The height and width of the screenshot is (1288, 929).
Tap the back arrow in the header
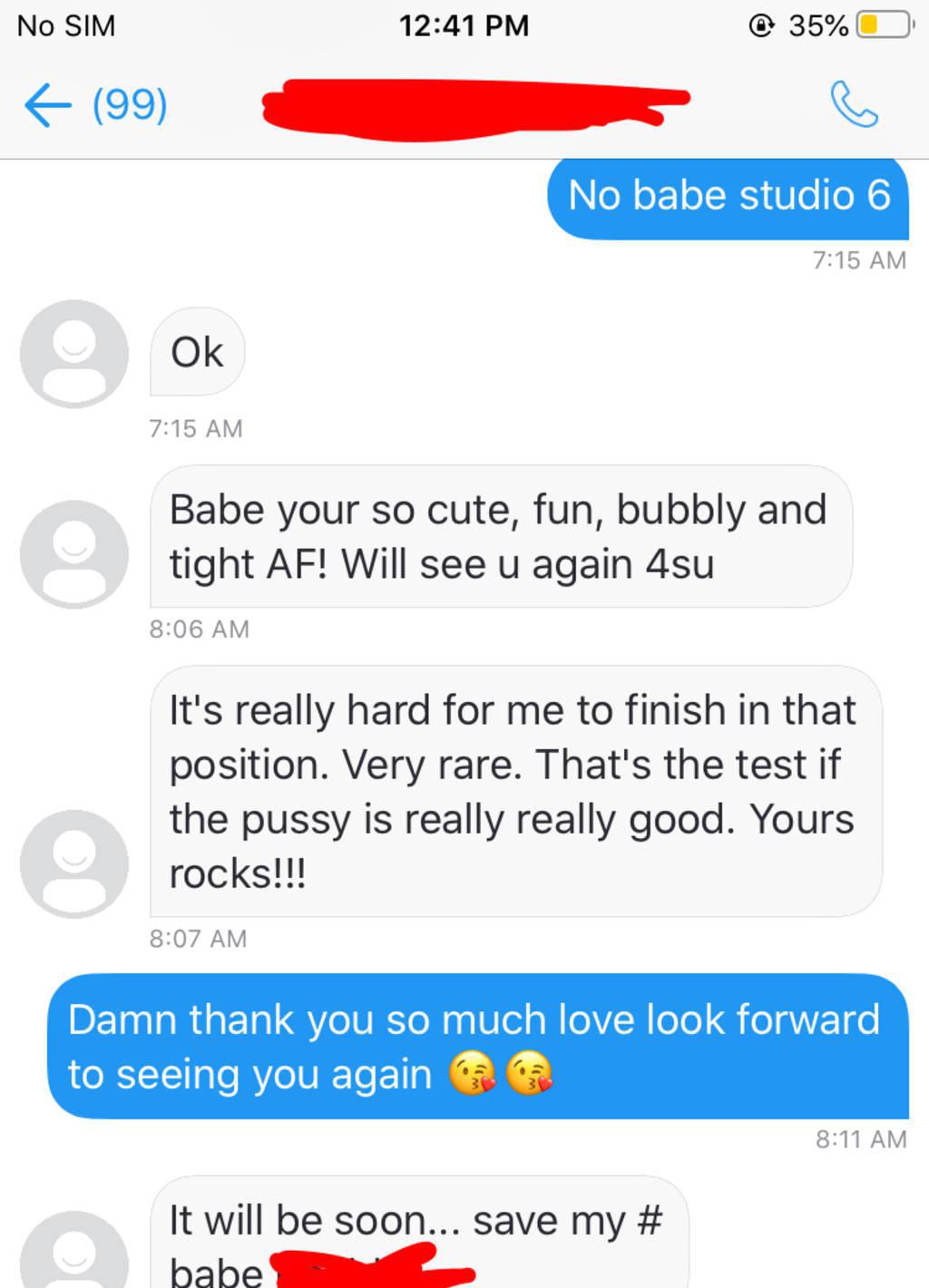point(47,105)
